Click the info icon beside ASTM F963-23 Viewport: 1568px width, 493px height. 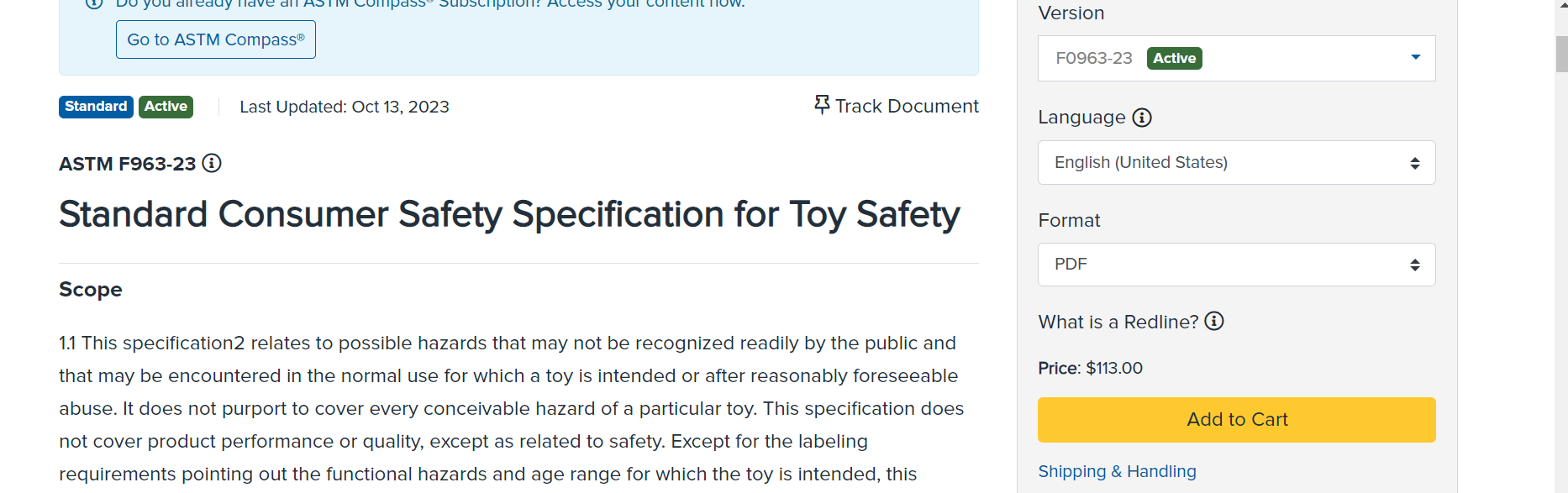pos(212,163)
